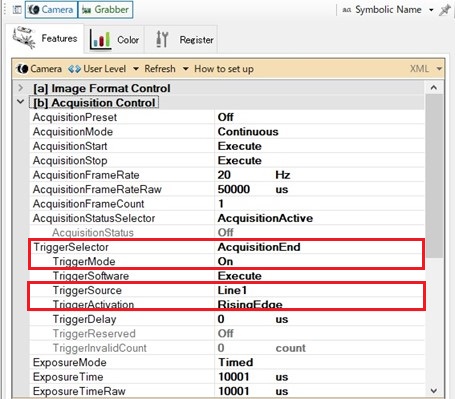Screen dimensions: 455x399
Task: Click the TriggerSource value Line1
Action: (232, 290)
